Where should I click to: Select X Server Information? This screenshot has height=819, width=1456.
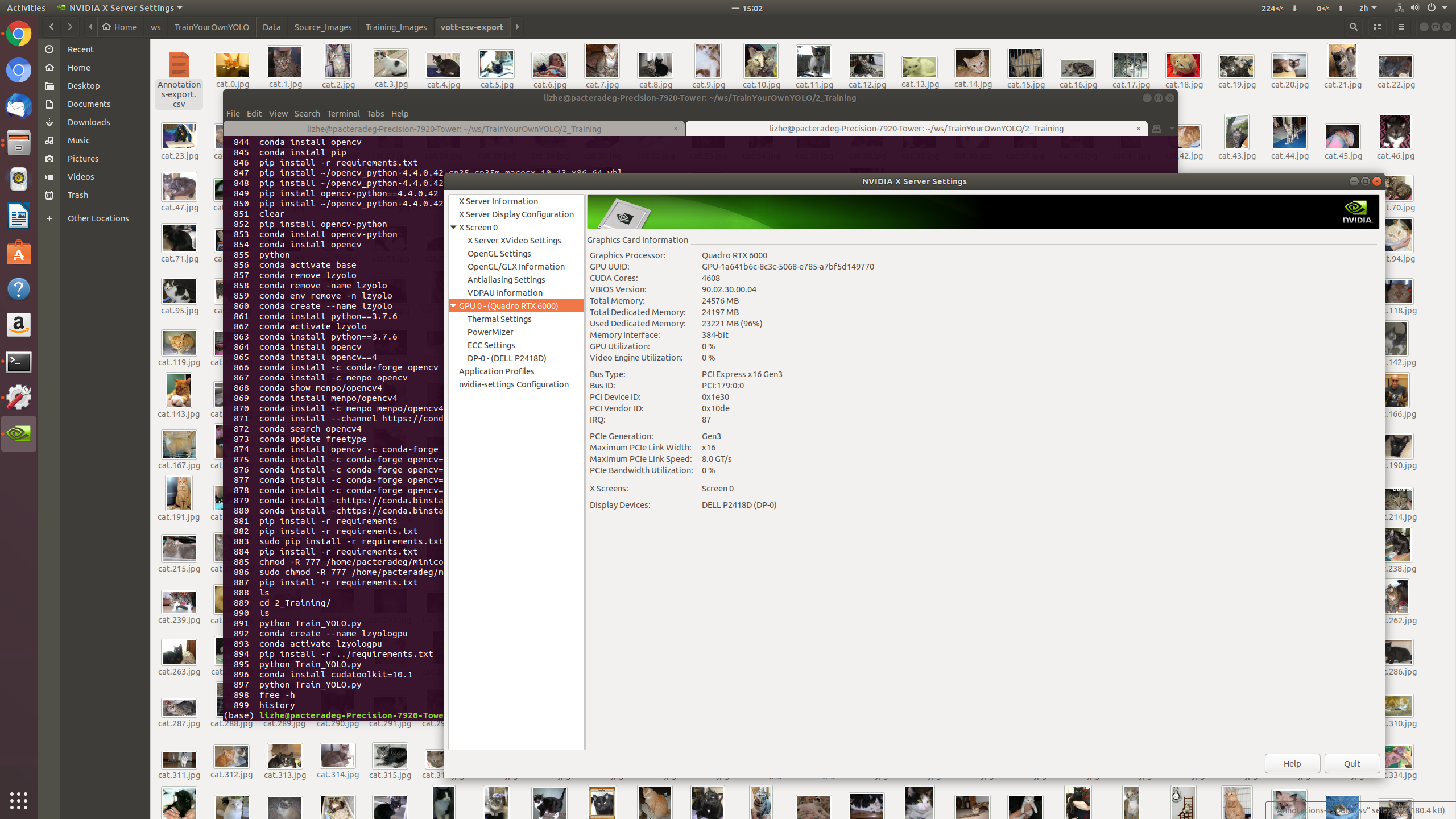point(498,201)
